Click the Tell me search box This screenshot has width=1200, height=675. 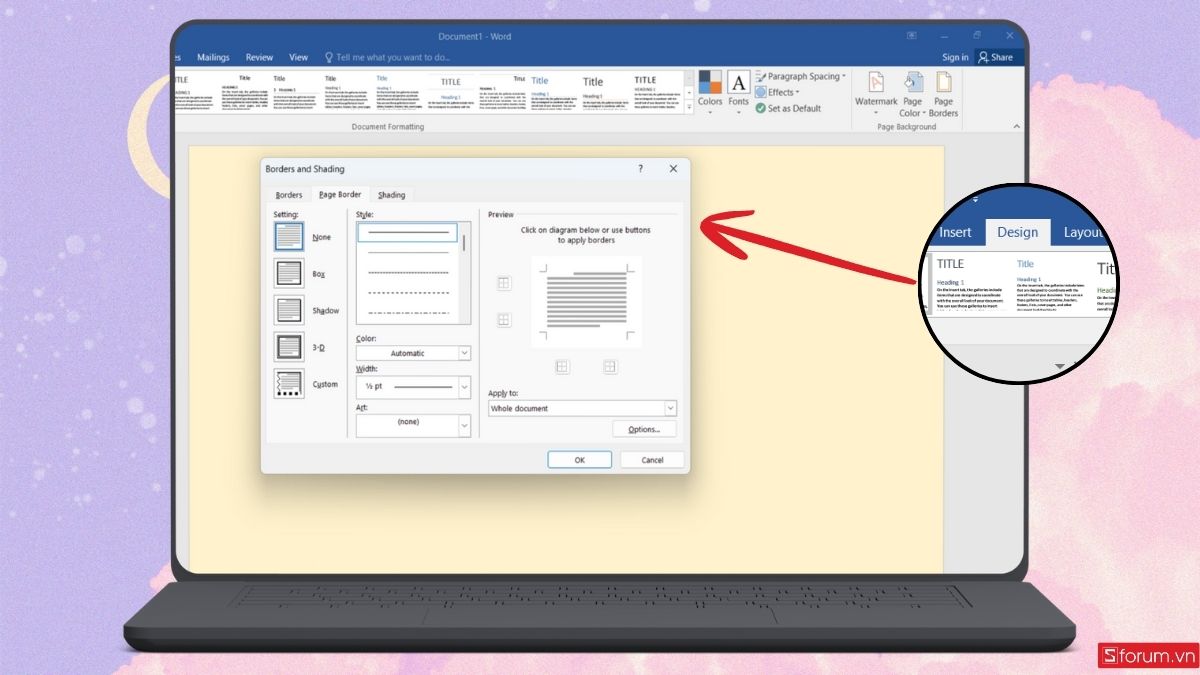pos(388,57)
